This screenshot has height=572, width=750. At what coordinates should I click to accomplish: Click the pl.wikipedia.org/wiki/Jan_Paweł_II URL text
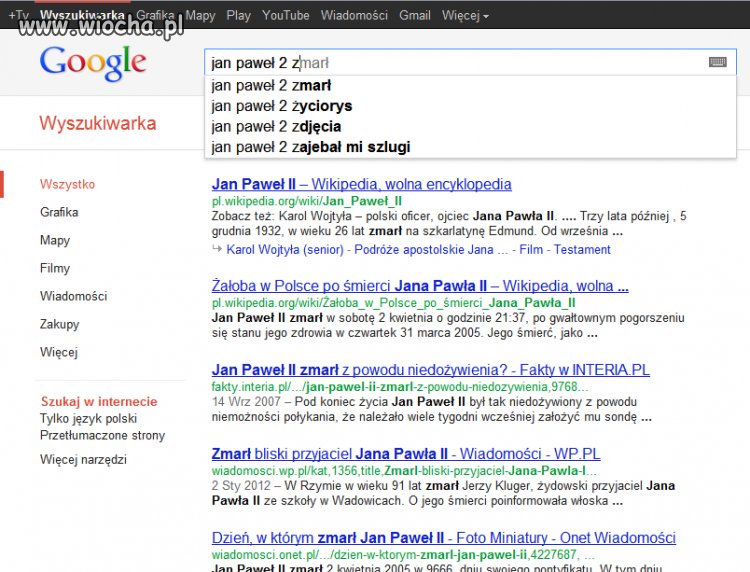tap(307, 201)
